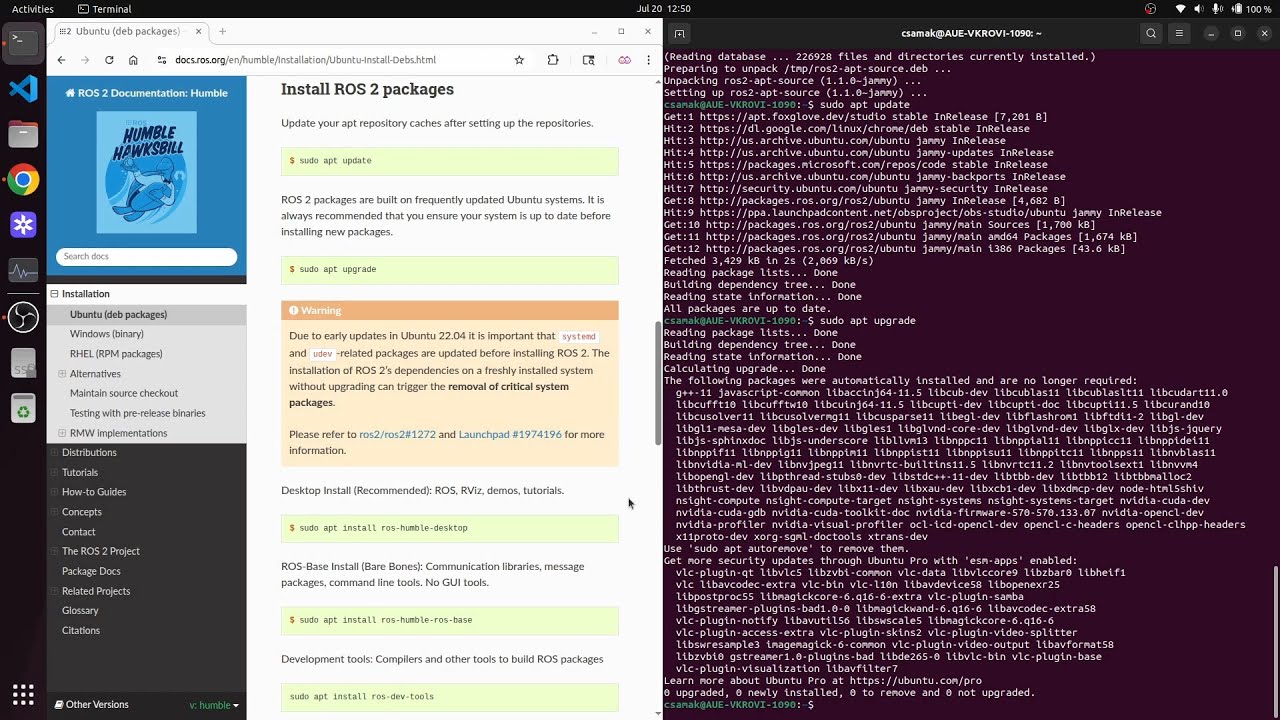Expand the Distributions sidebar section
This screenshot has width=1280, height=720.
tap(54, 453)
